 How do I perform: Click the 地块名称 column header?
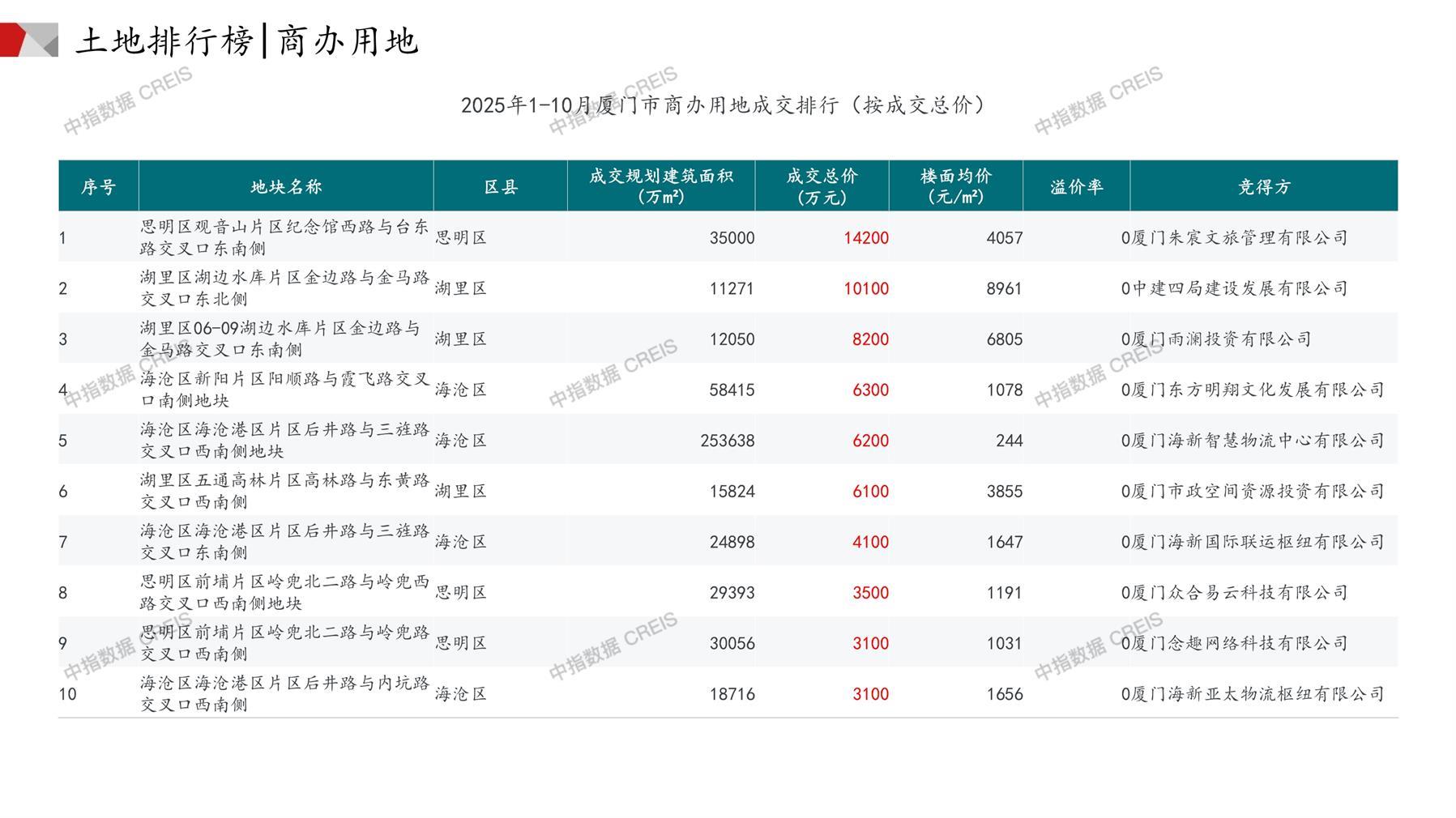(286, 187)
